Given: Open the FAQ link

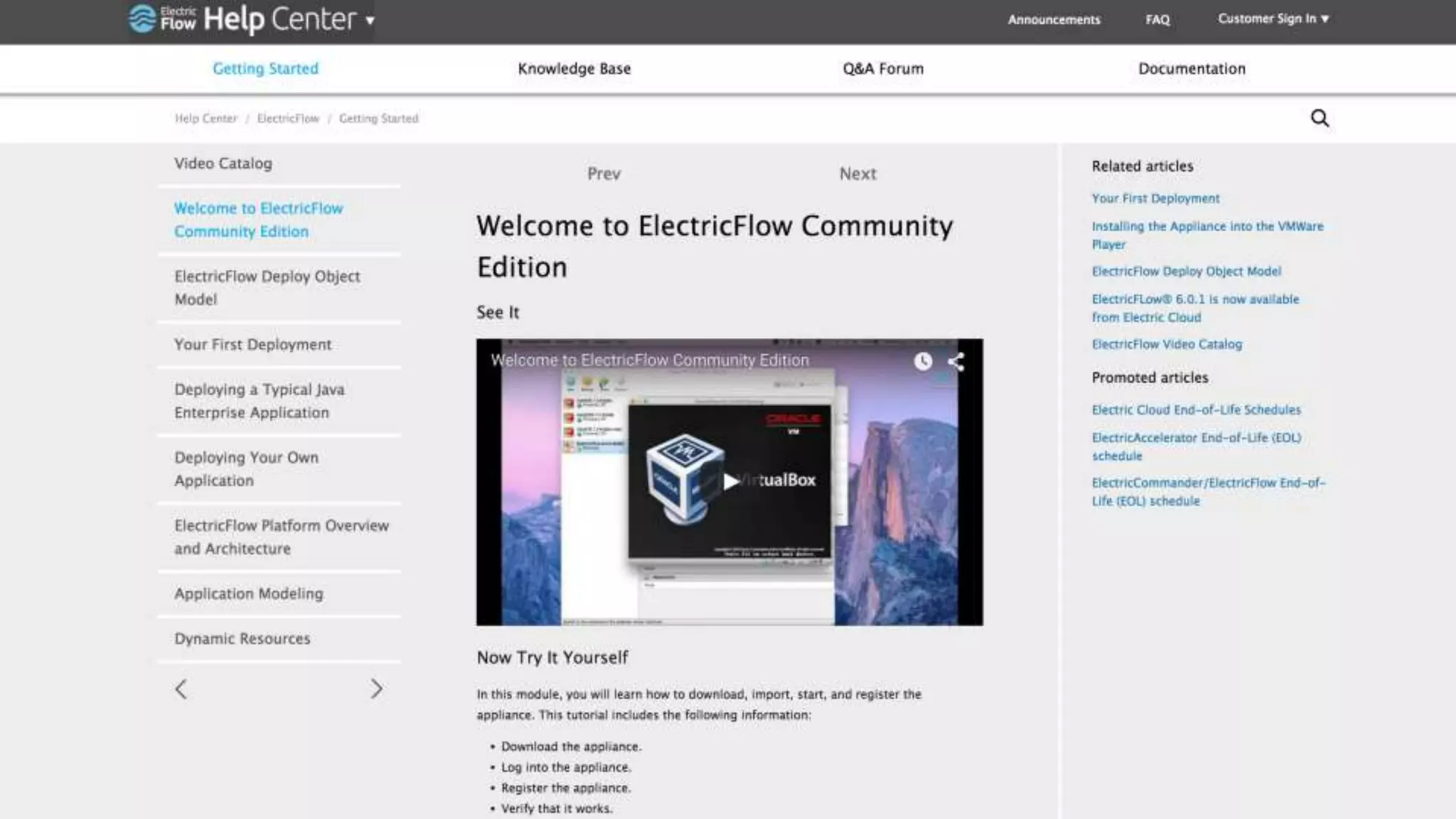Looking at the screenshot, I should (1157, 20).
